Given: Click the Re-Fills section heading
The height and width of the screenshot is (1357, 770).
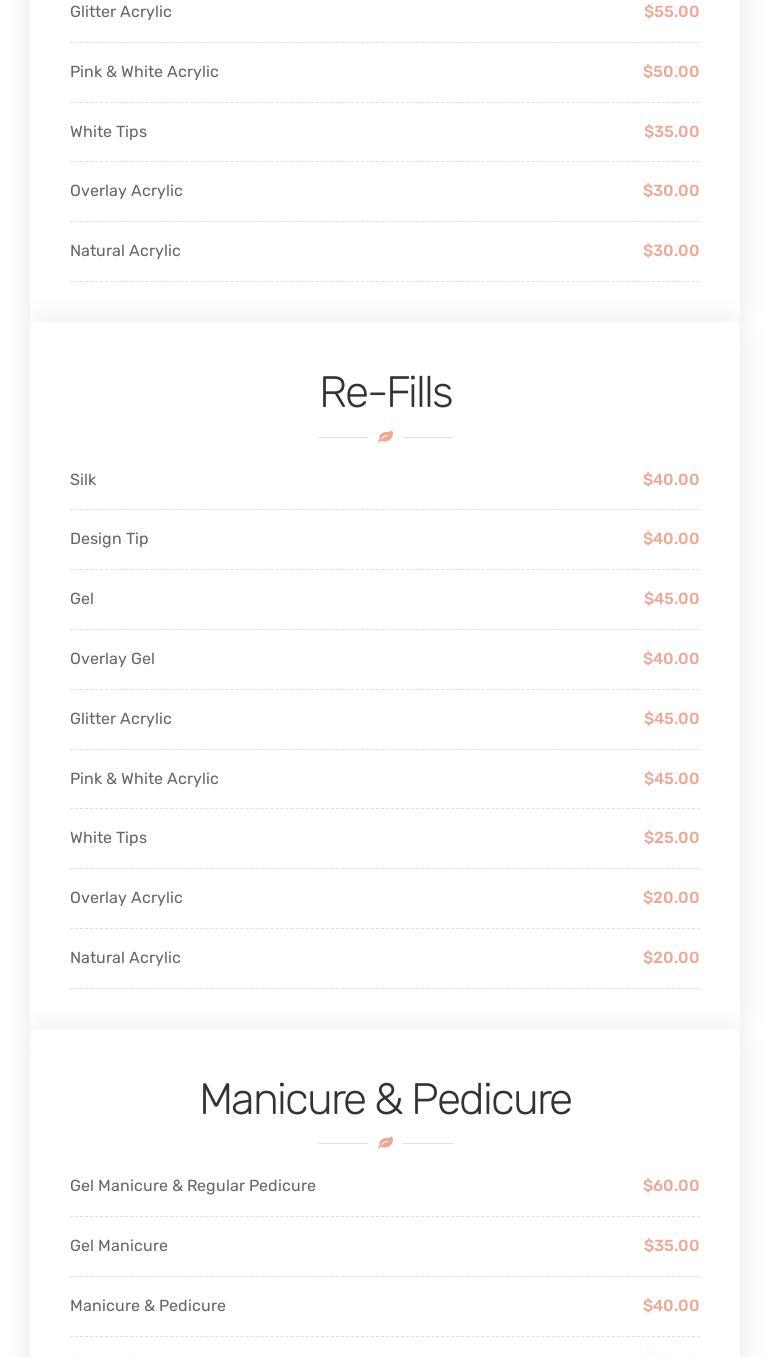Looking at the screenshot, I should point(385,393).
